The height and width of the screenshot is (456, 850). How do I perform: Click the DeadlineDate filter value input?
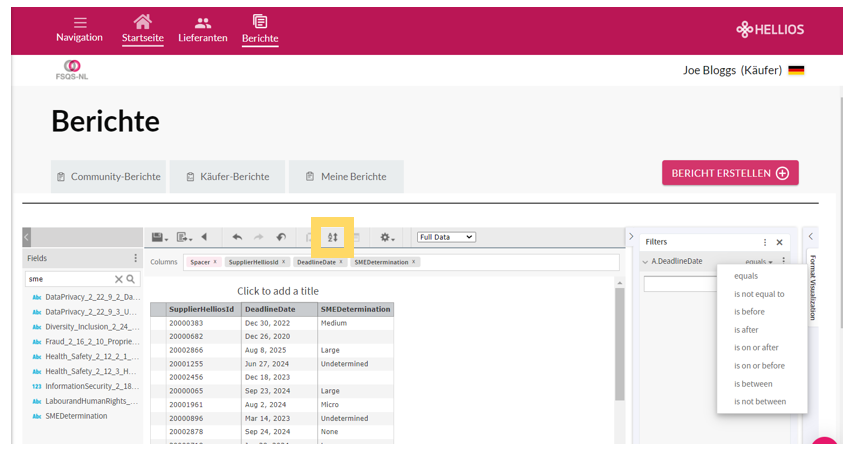[680, 284]
